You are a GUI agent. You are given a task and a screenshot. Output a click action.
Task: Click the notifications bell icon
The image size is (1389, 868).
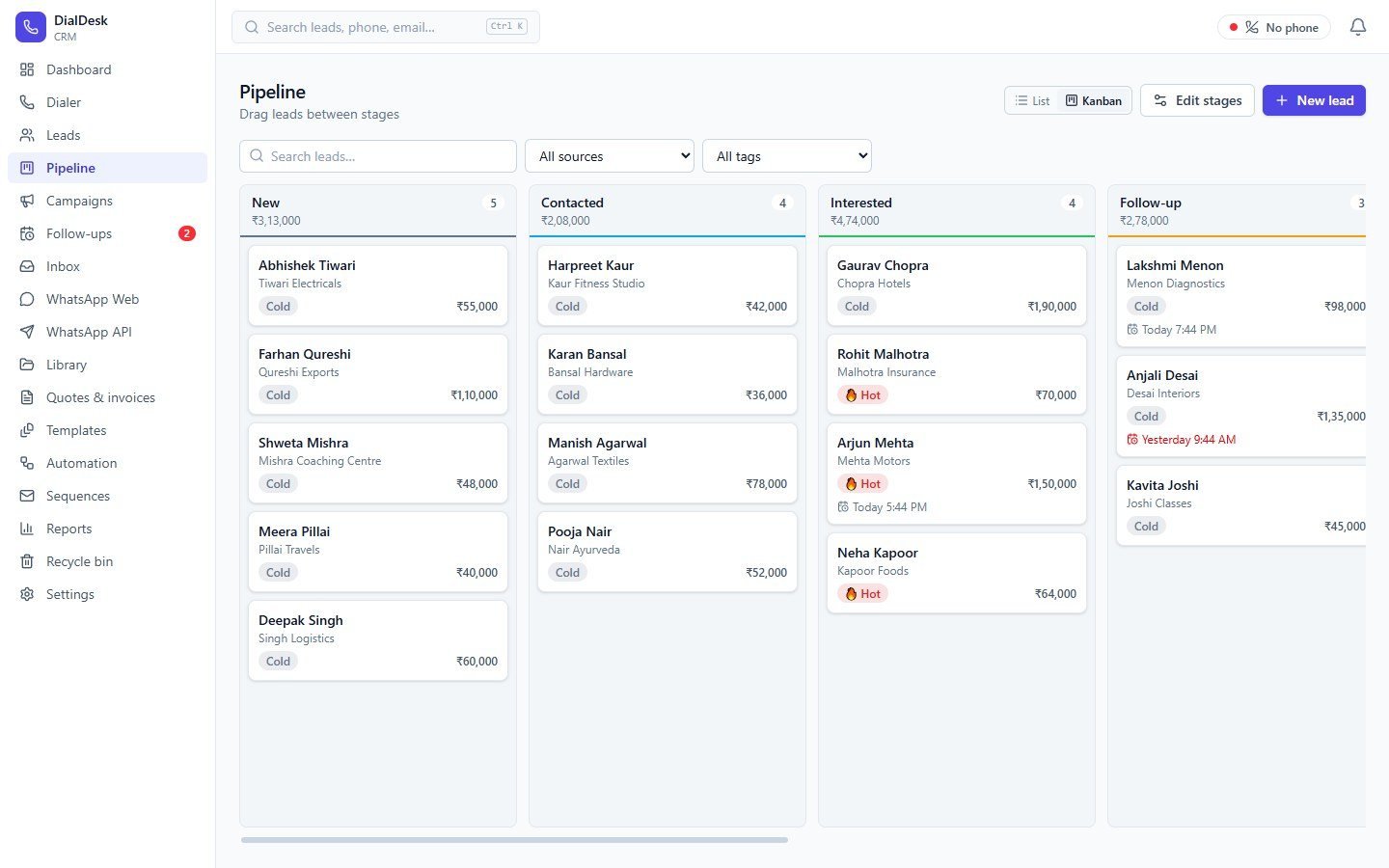pyautogui.click(x=1358, y=27)
